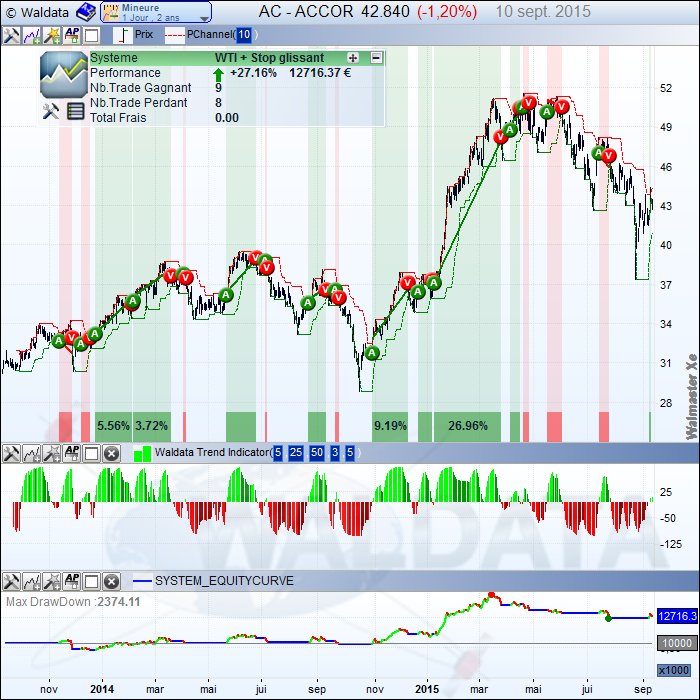The height and width of the screenshot is (700, 700).
Task: Click the 12716.3 blue equity value tag
Action: pos(677,617)
